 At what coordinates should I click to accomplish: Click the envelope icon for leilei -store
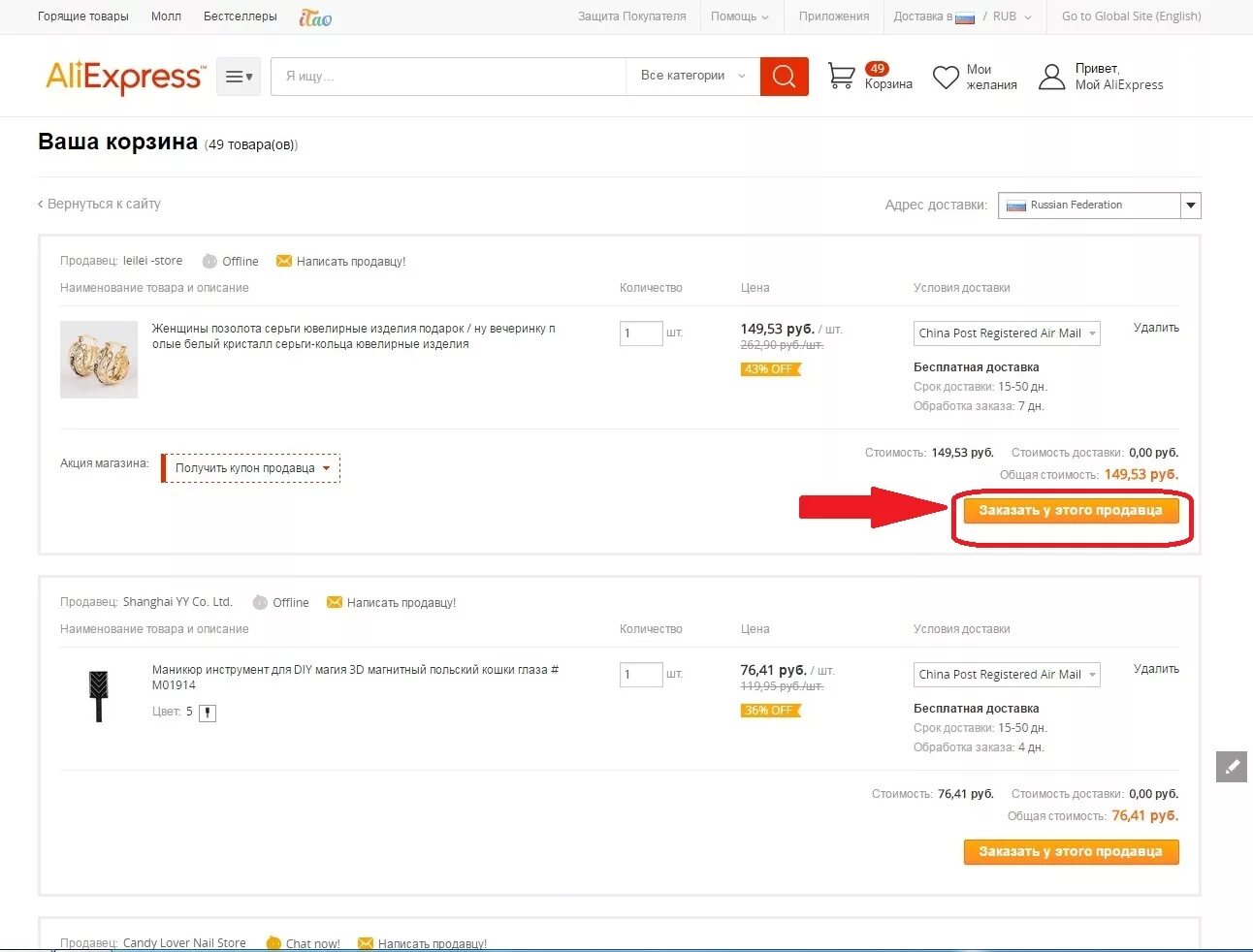click(x=284, y=261)
